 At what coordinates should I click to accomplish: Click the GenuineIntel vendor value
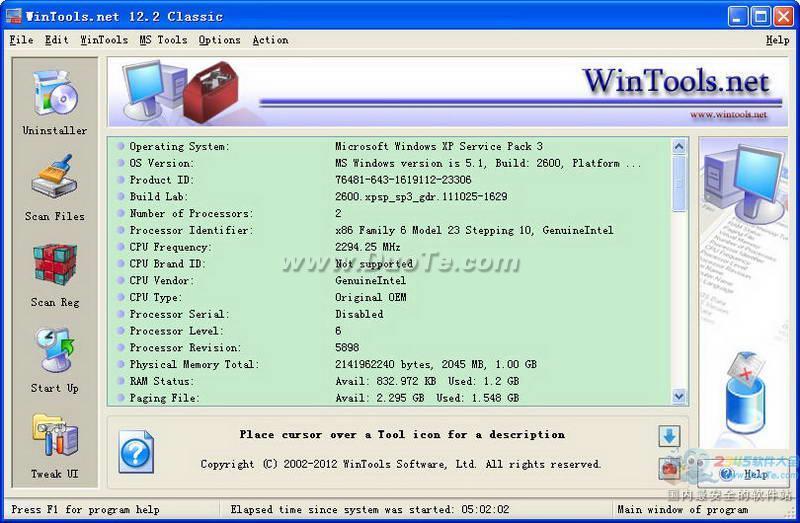tap(370, 281)
